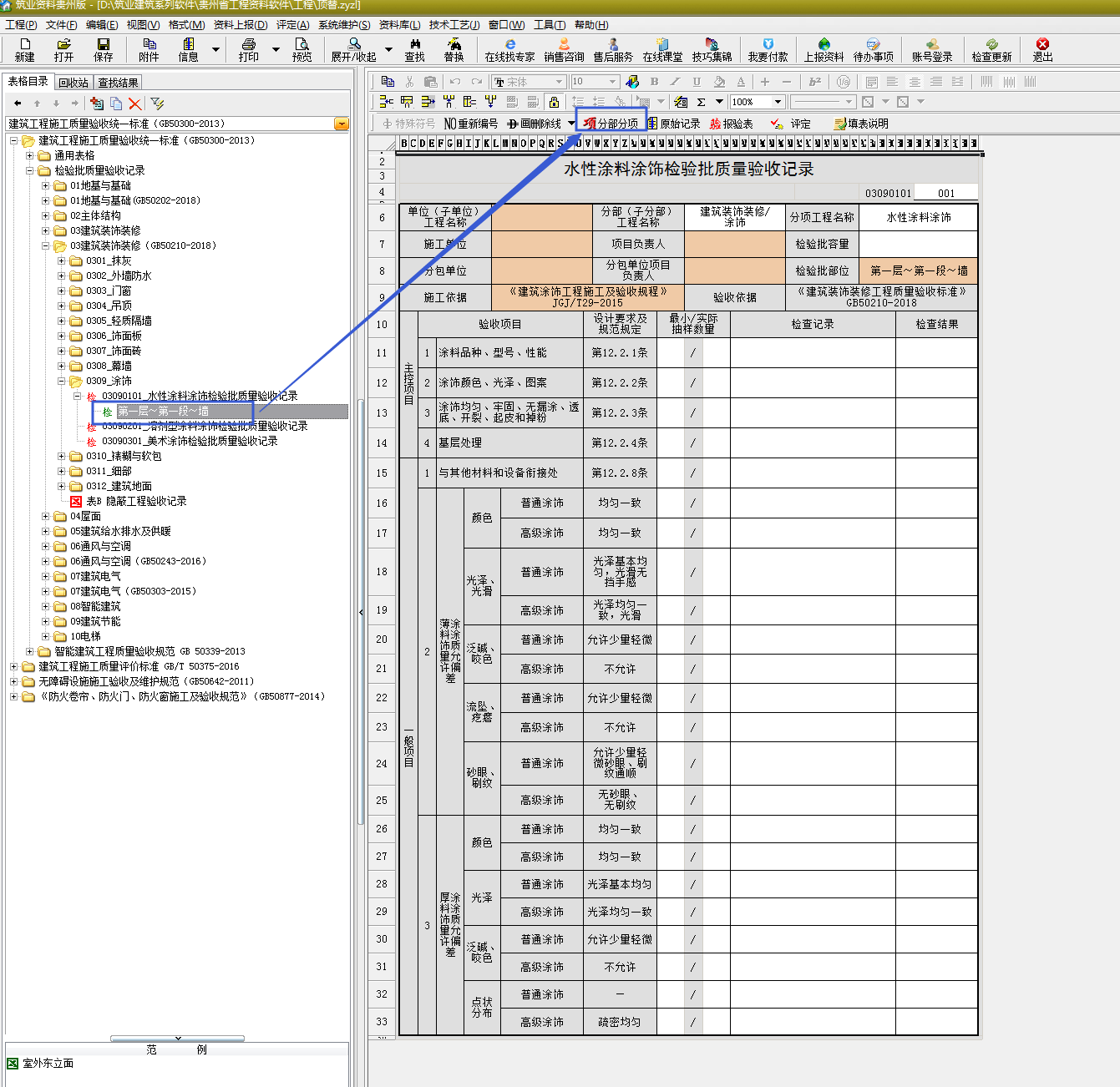Open 在线找专家 online expert icon

pos(509,49)
